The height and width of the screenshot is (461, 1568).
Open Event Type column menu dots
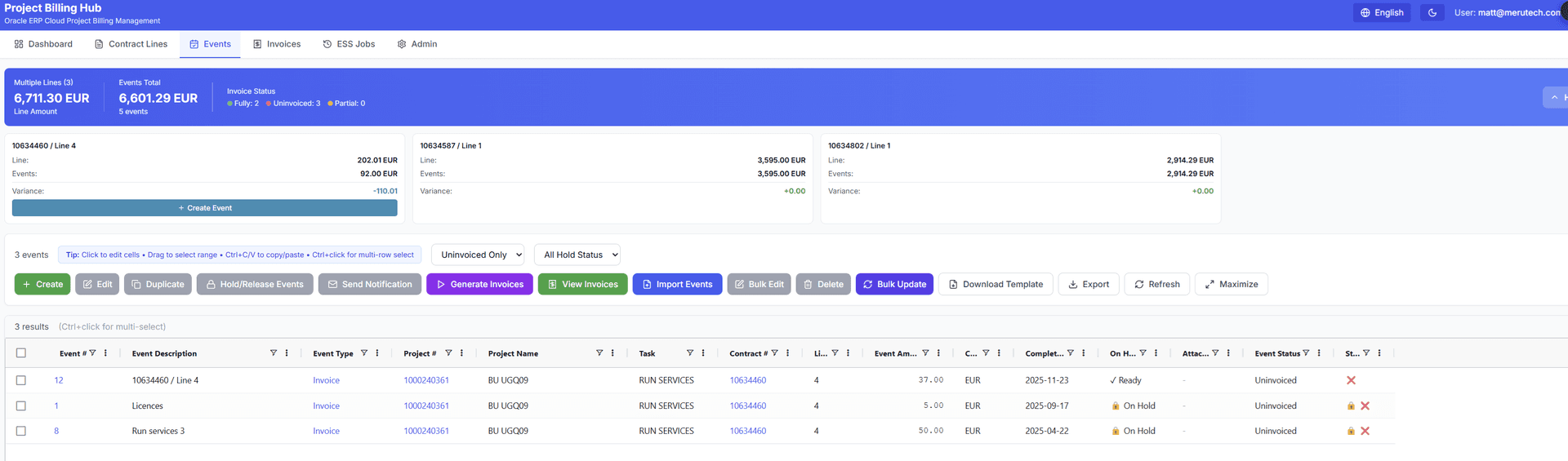point(377,353)
